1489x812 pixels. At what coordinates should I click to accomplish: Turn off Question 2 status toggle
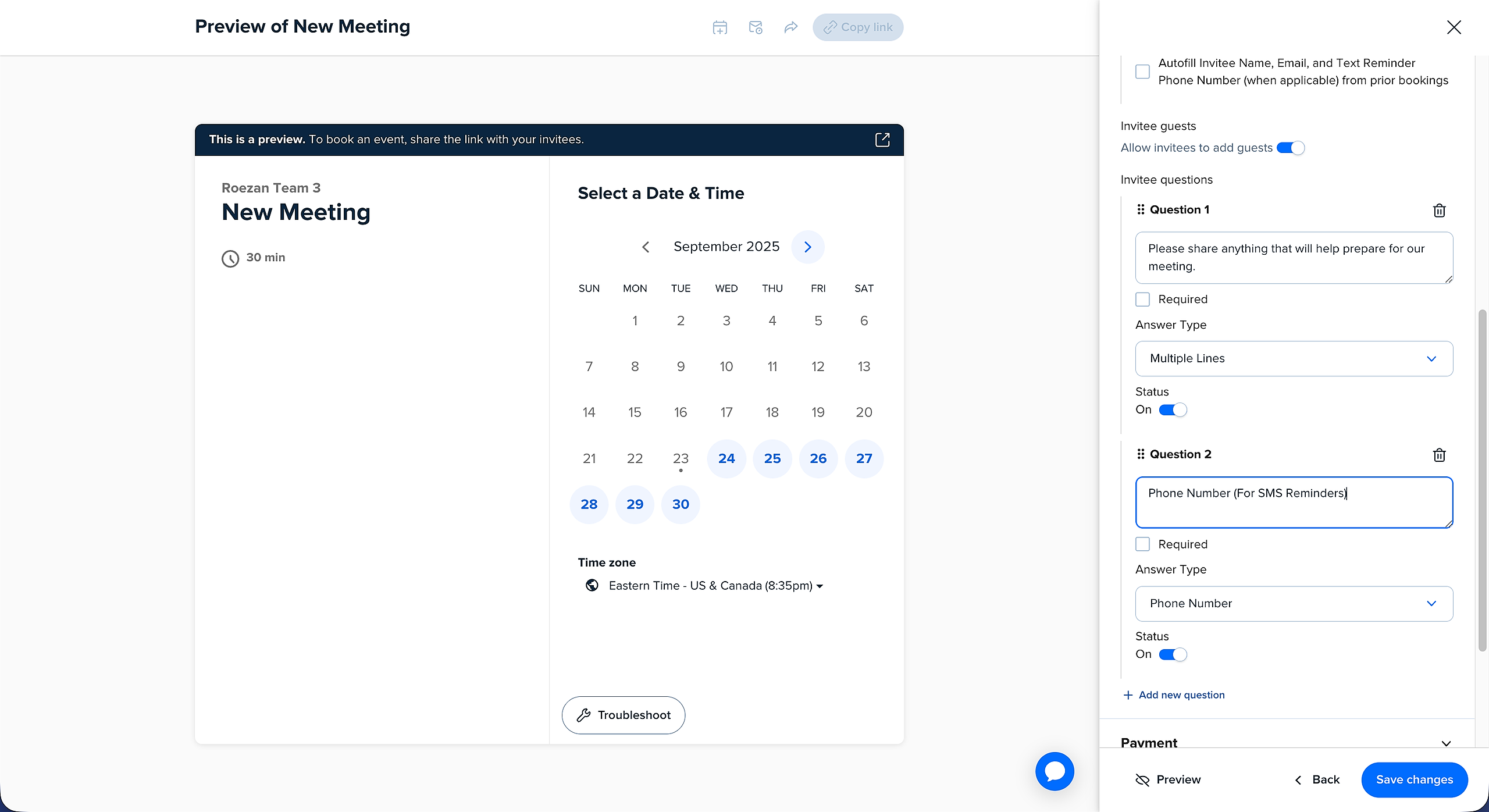coord(1173,654)
